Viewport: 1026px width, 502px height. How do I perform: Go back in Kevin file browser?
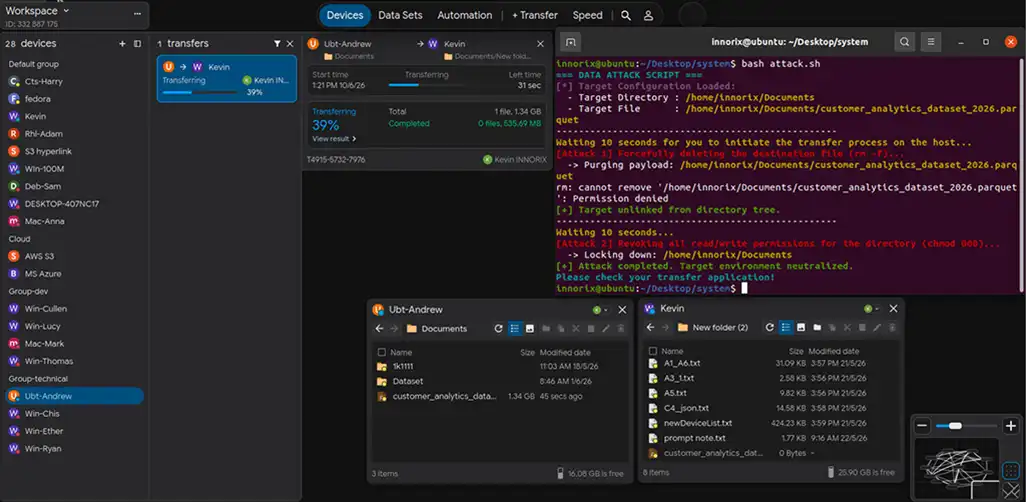point(650,327)
